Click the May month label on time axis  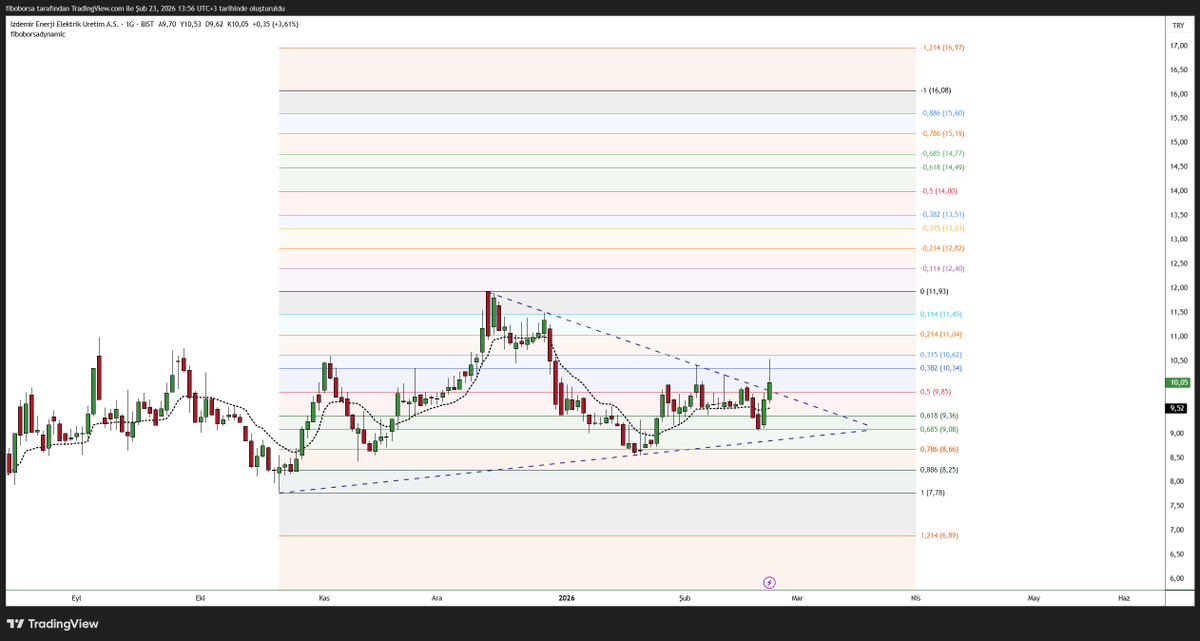click(x=1034, y=598)
